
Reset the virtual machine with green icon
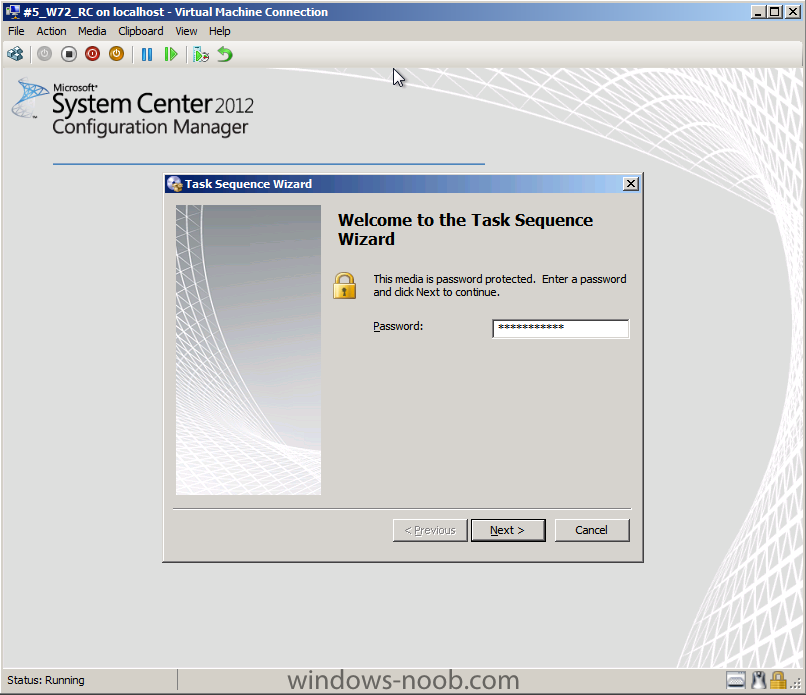pyautogui.click(x=171, y=54)
